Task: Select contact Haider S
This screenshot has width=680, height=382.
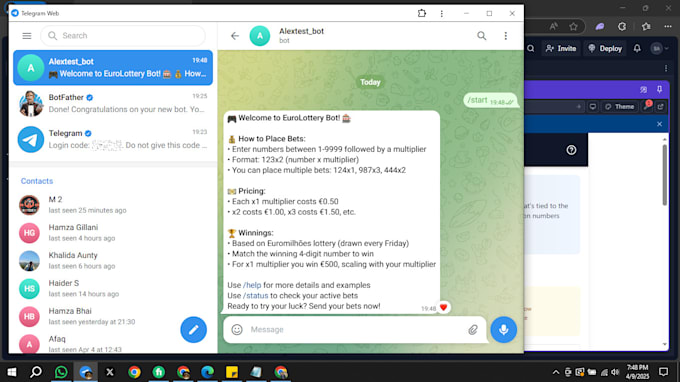Action: click(x=113, y=288)
